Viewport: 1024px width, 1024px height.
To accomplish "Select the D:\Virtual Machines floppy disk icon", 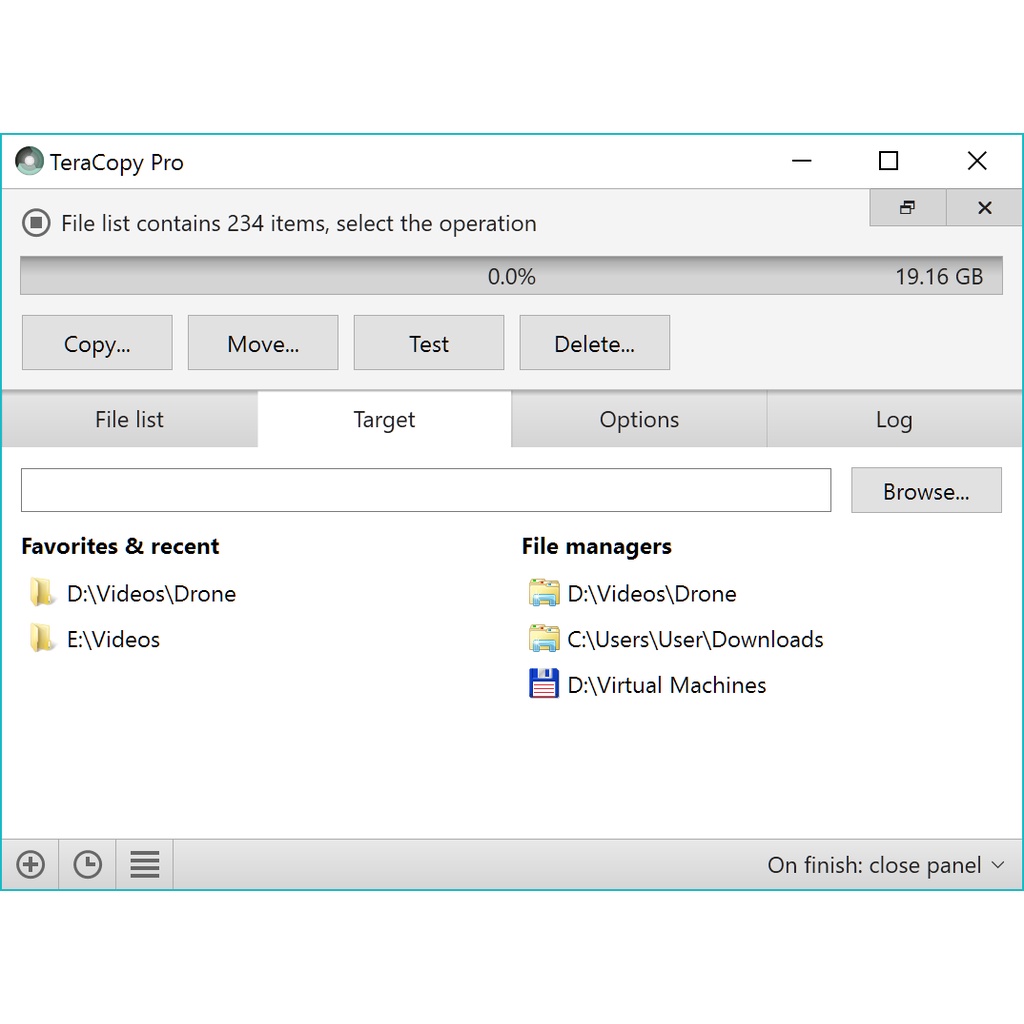I will point(543,685).
